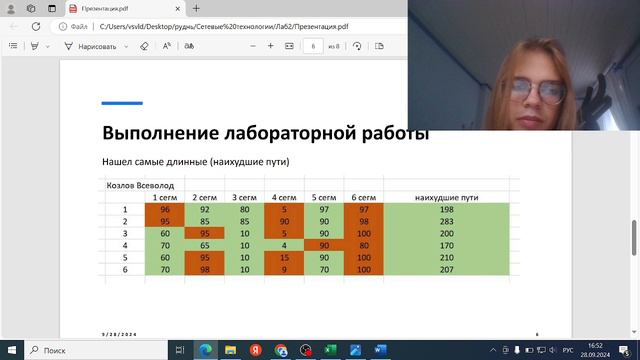Open the notification center
The image size is (640, 360).
[x=624, y=350]
